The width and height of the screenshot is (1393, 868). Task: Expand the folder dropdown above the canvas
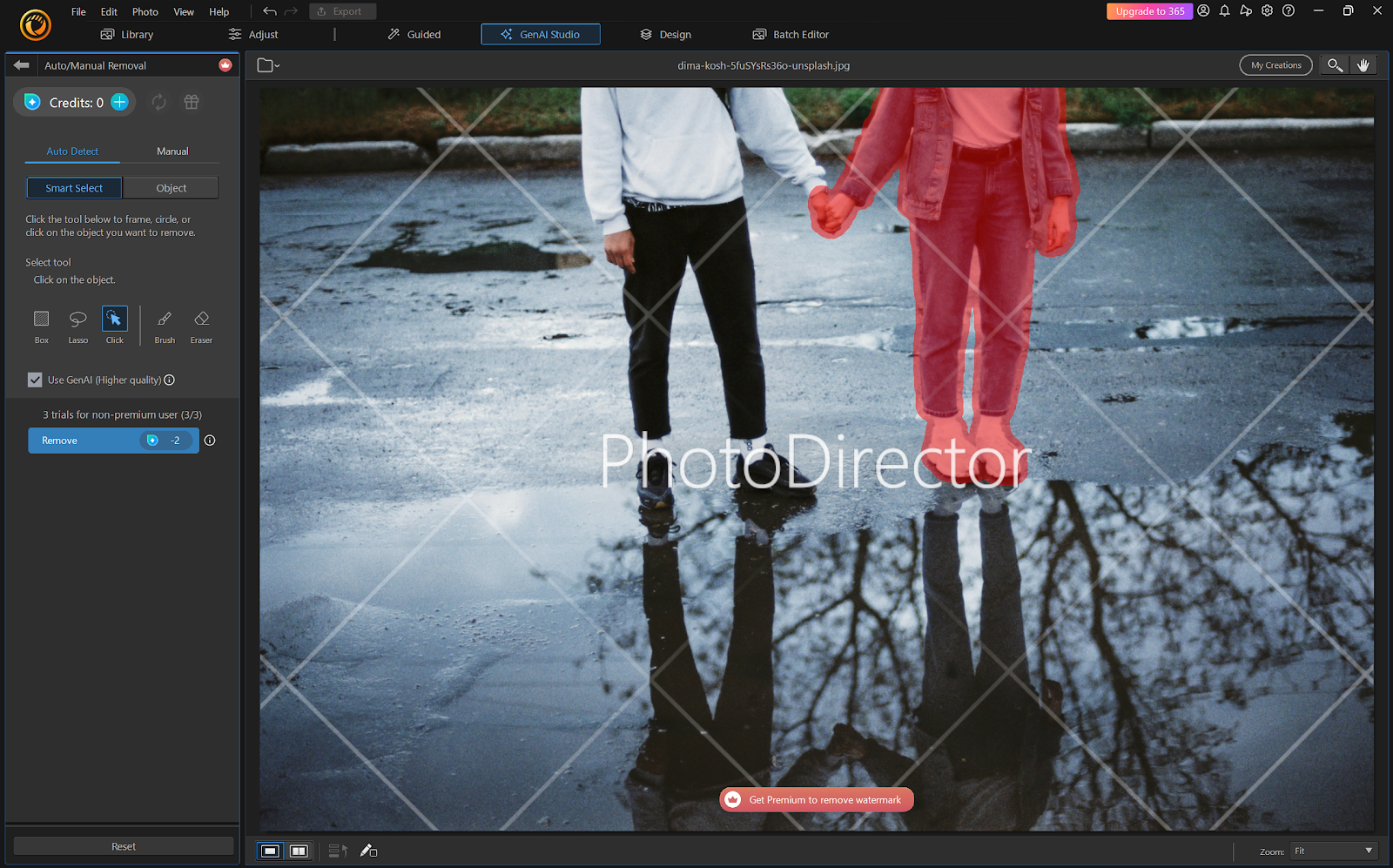266,64
